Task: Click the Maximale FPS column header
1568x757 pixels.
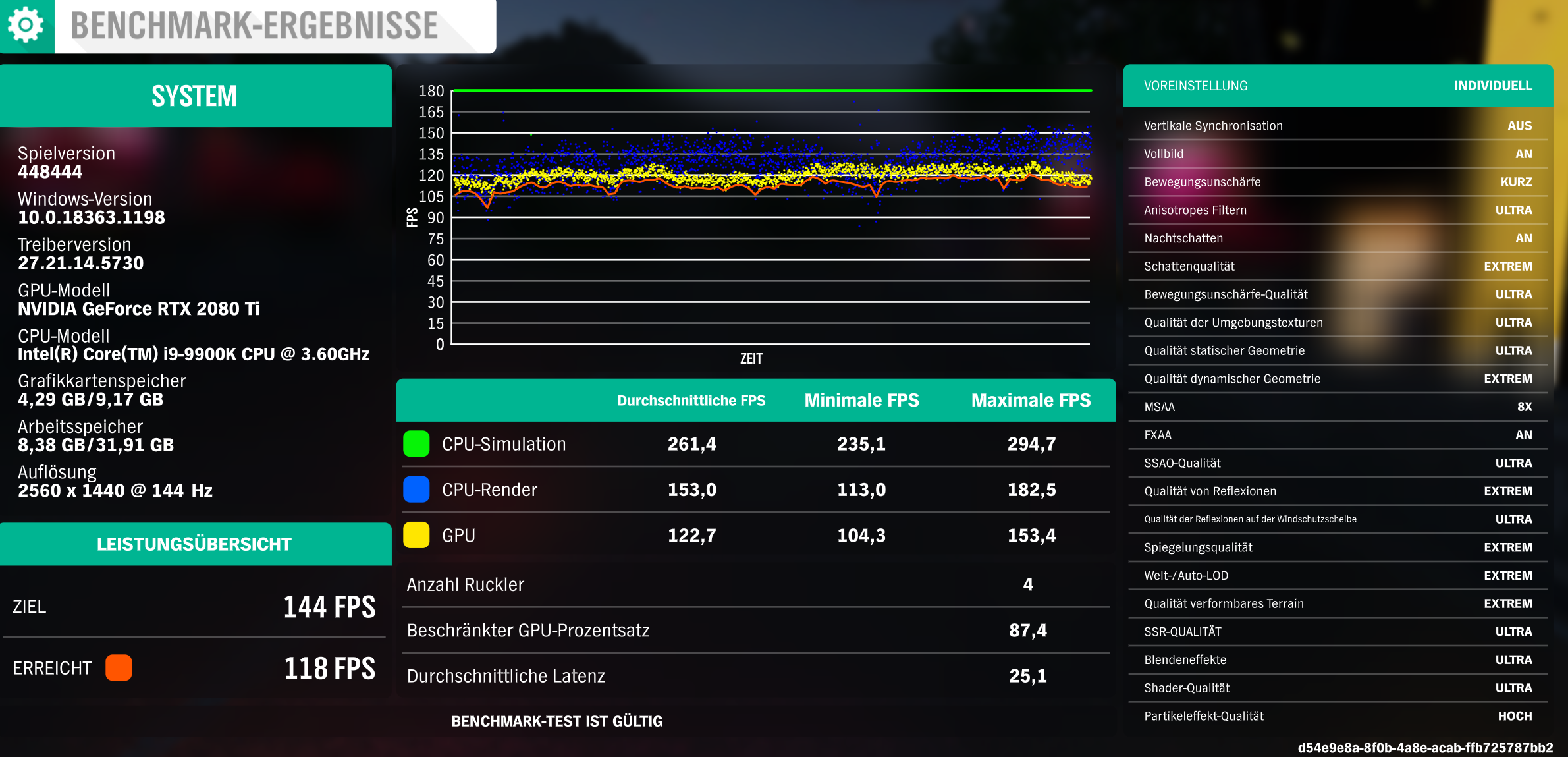Action: pos(1031,401)
